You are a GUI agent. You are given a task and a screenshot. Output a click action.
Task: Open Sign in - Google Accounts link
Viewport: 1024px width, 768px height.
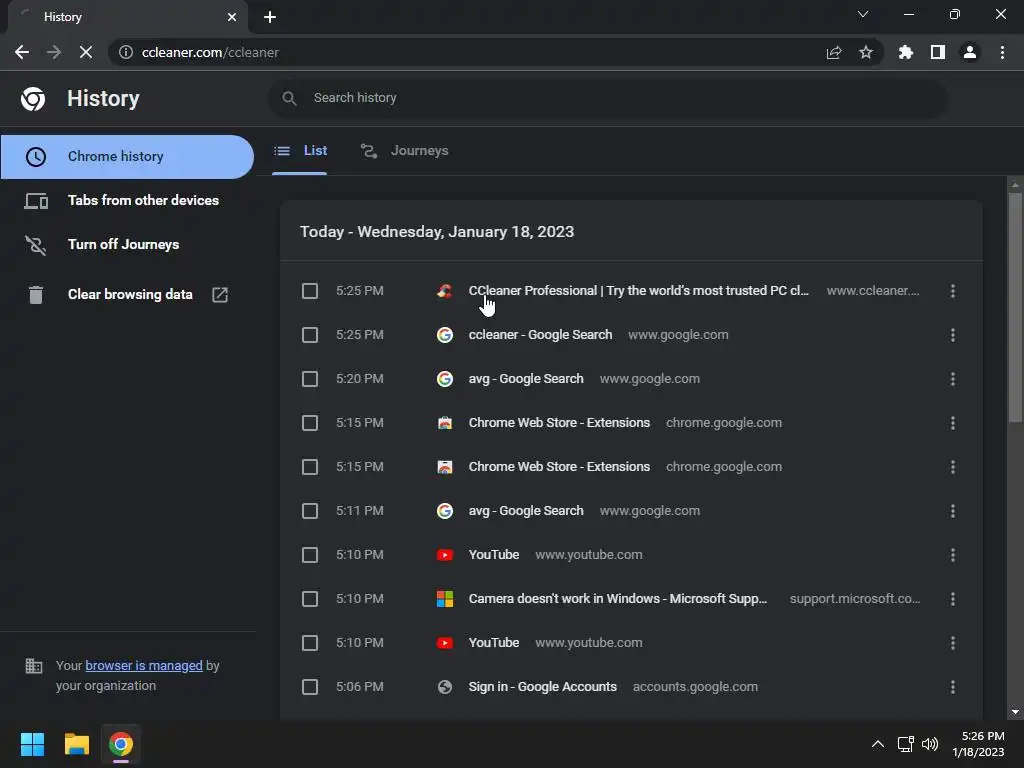click(542, 687)
